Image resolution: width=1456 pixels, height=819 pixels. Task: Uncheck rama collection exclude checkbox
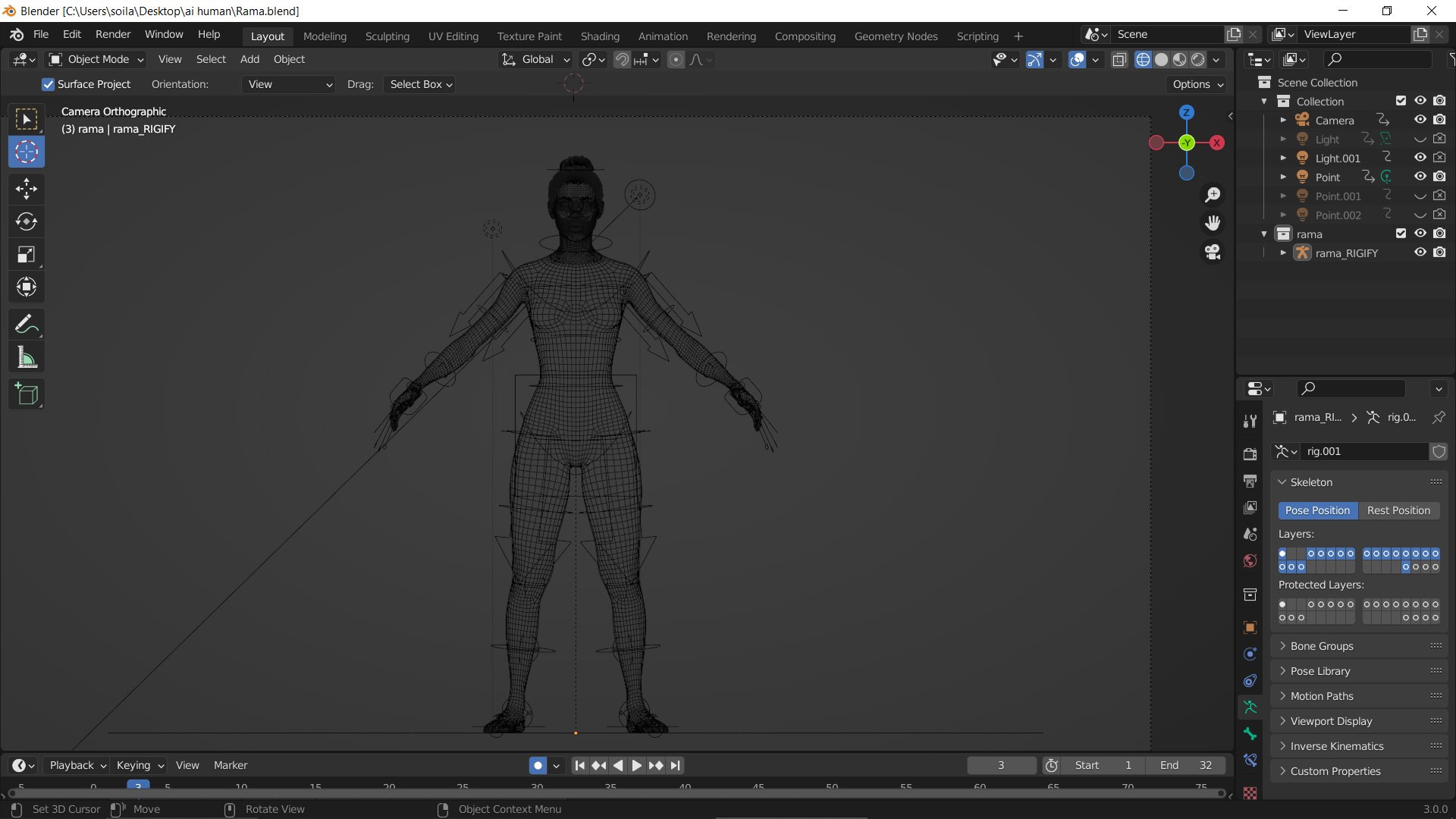click(1401, 234)
